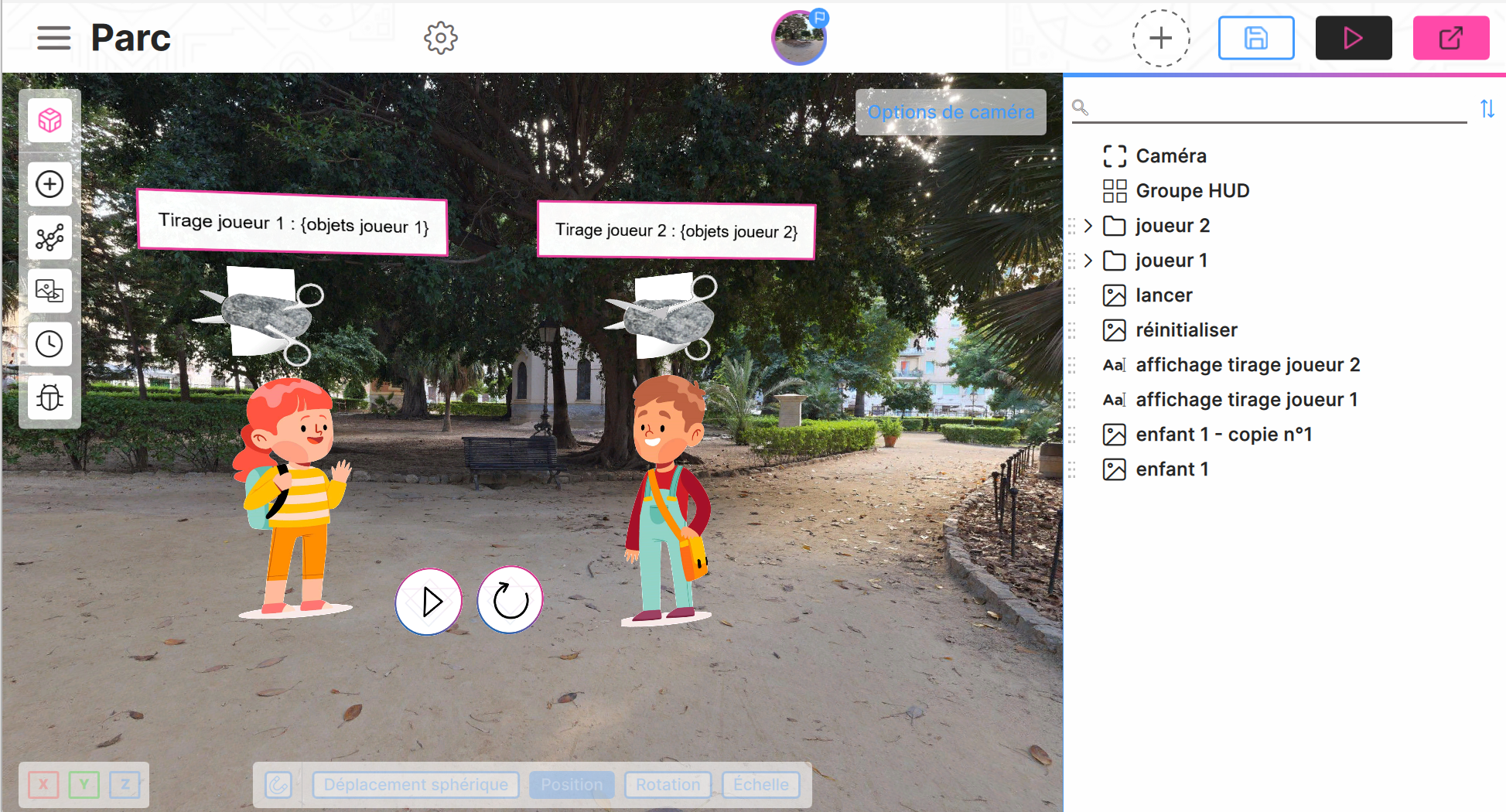Share project via pink export button
The image size is (1506, 812).
(1451, 38)
